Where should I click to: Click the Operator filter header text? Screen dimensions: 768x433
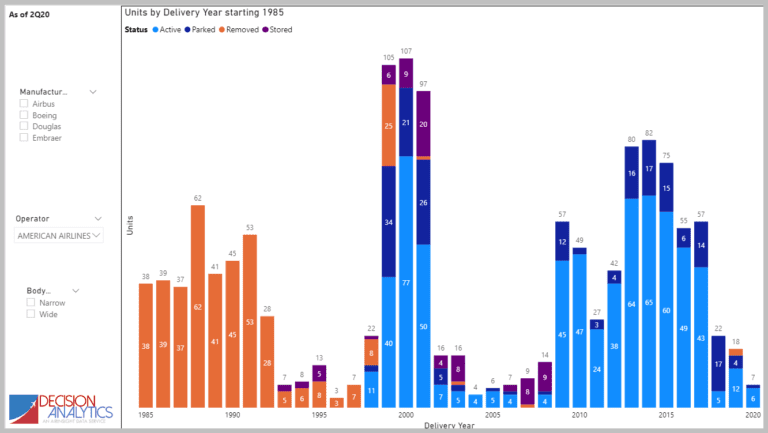click(32, 218)
